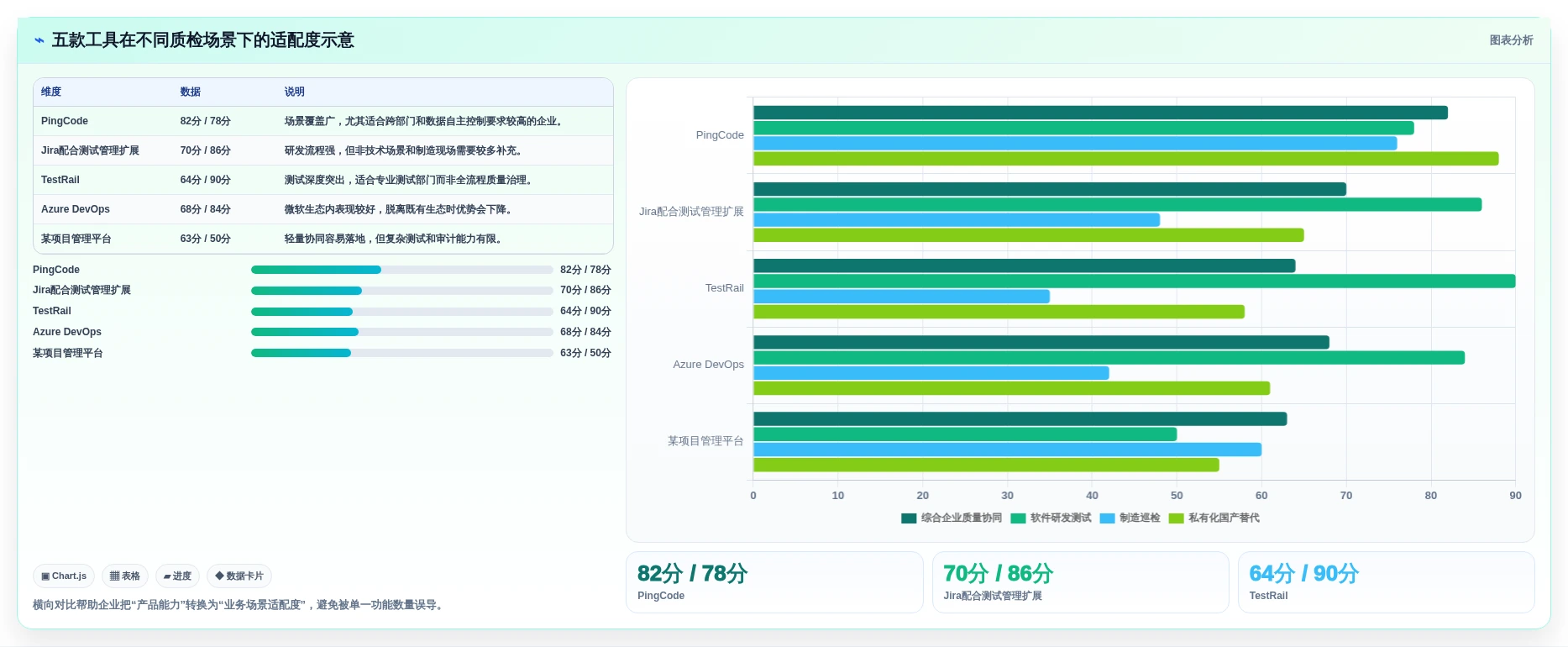Click PingCode's blue 制造巡检 chart bar
Screen dimensions: 1568x647
[1075, 144]
